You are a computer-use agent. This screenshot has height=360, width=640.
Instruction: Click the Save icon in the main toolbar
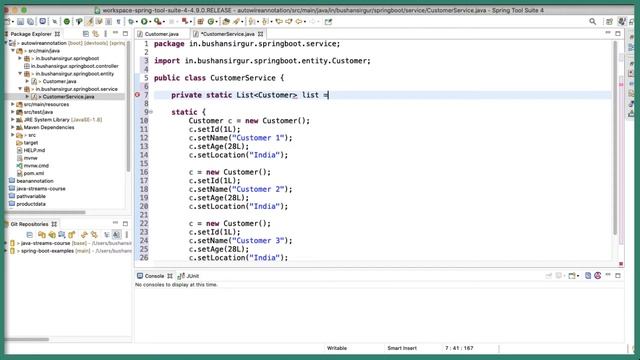(20, 21)
